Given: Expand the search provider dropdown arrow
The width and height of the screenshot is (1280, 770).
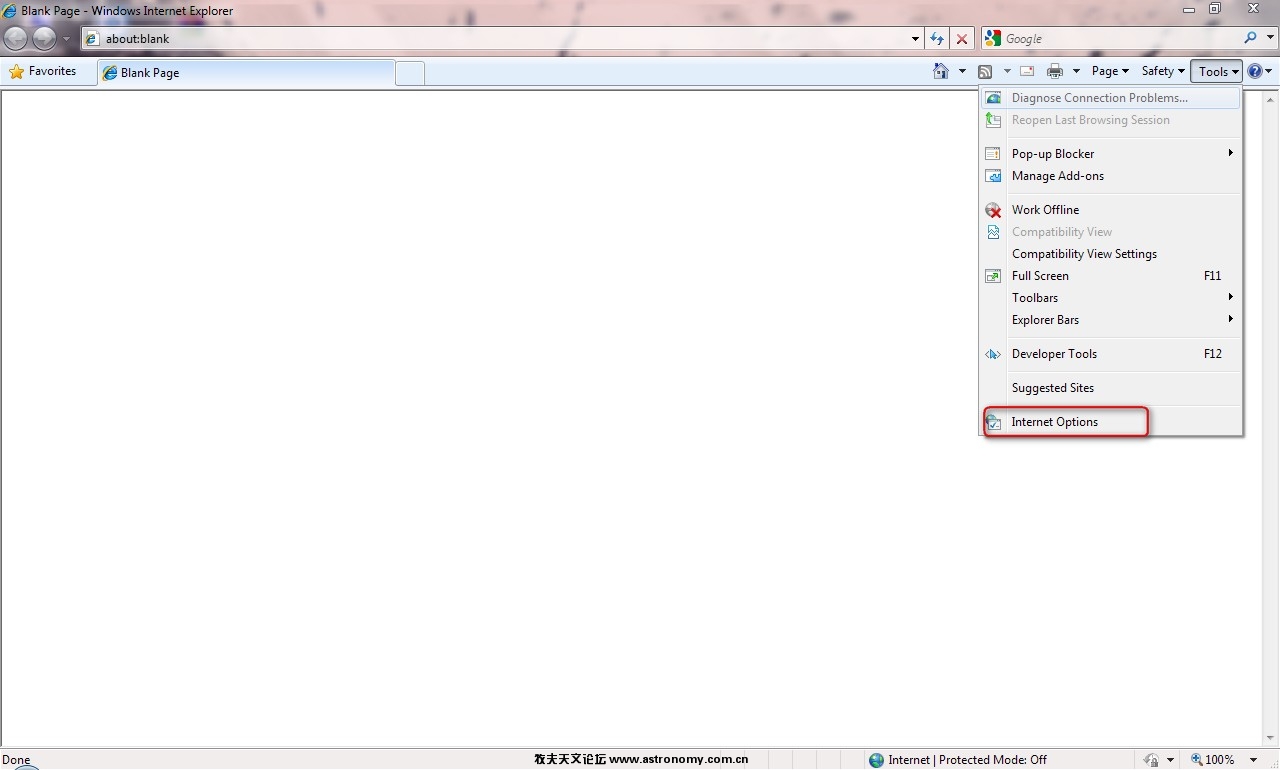Looking at the screenshot, I should [x=1269, y=38].
